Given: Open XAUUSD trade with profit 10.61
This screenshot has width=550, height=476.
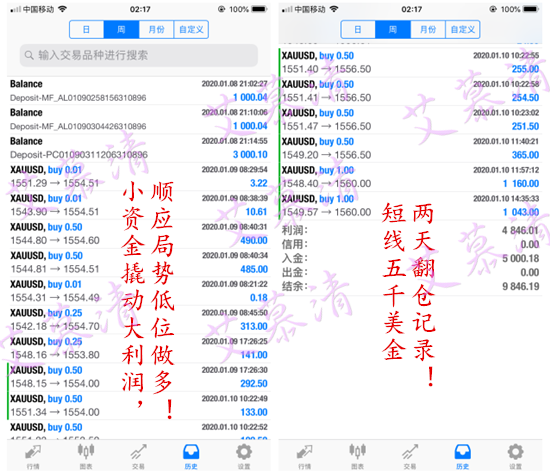Looking at the screenshot, I should pyautogui.click(x=139, y=205).
